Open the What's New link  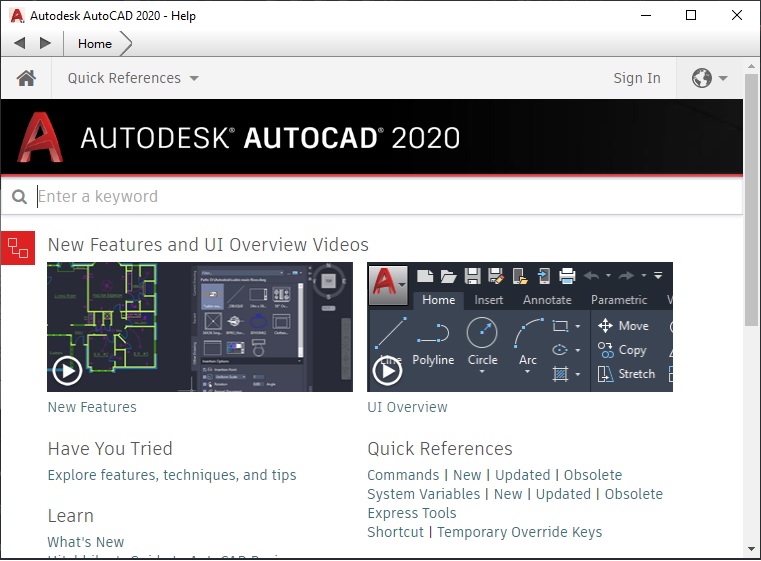pos(86,542)
